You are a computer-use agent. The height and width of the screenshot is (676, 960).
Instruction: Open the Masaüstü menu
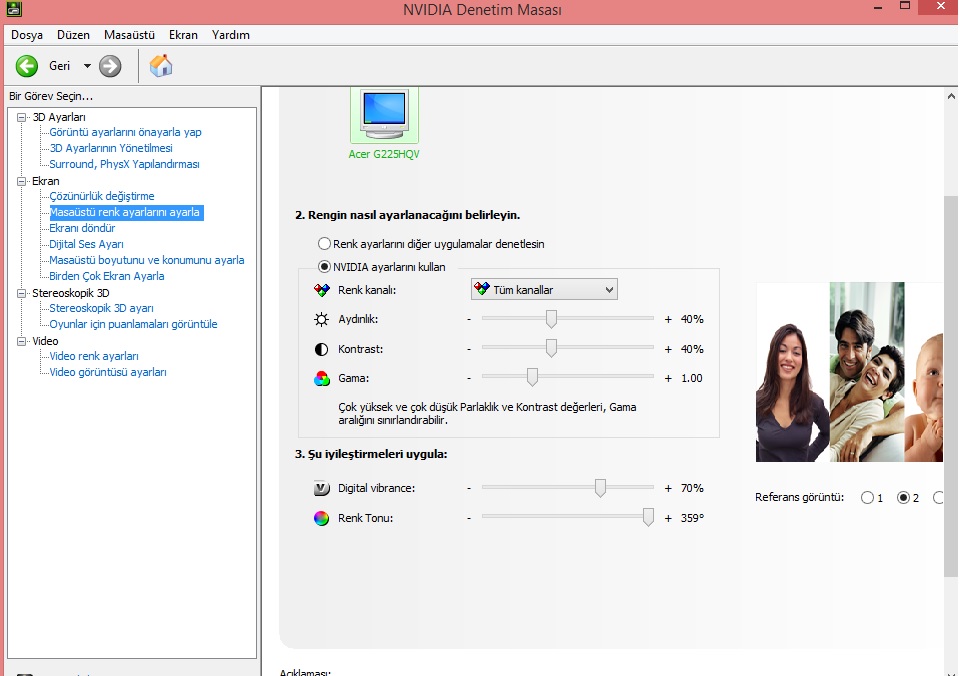click(129, 35)
